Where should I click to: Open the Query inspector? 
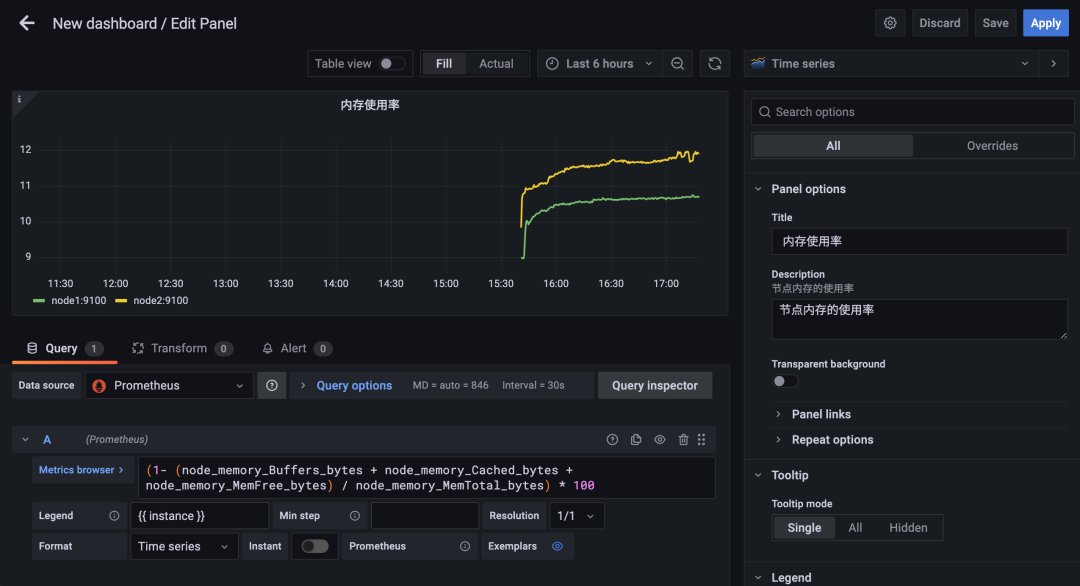click(655, 386)
